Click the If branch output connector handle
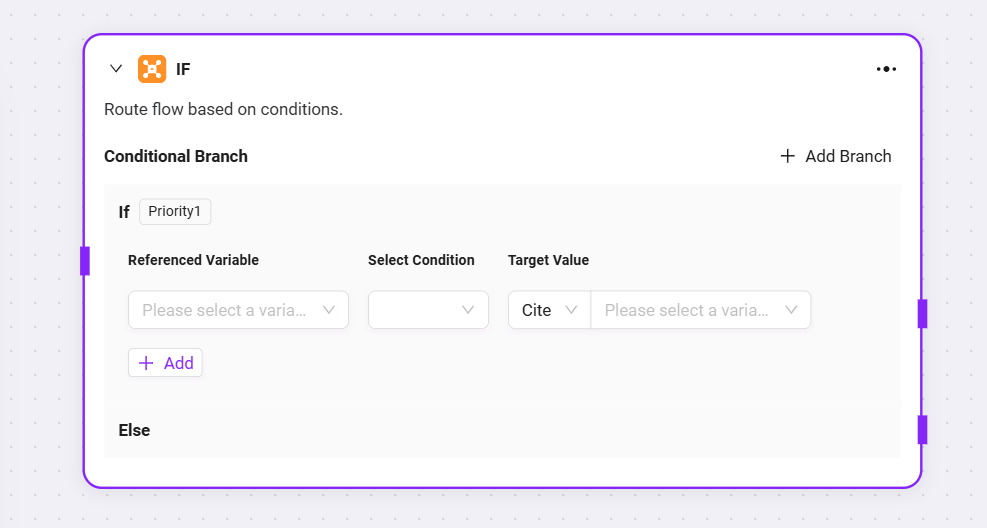 point(922,314)
